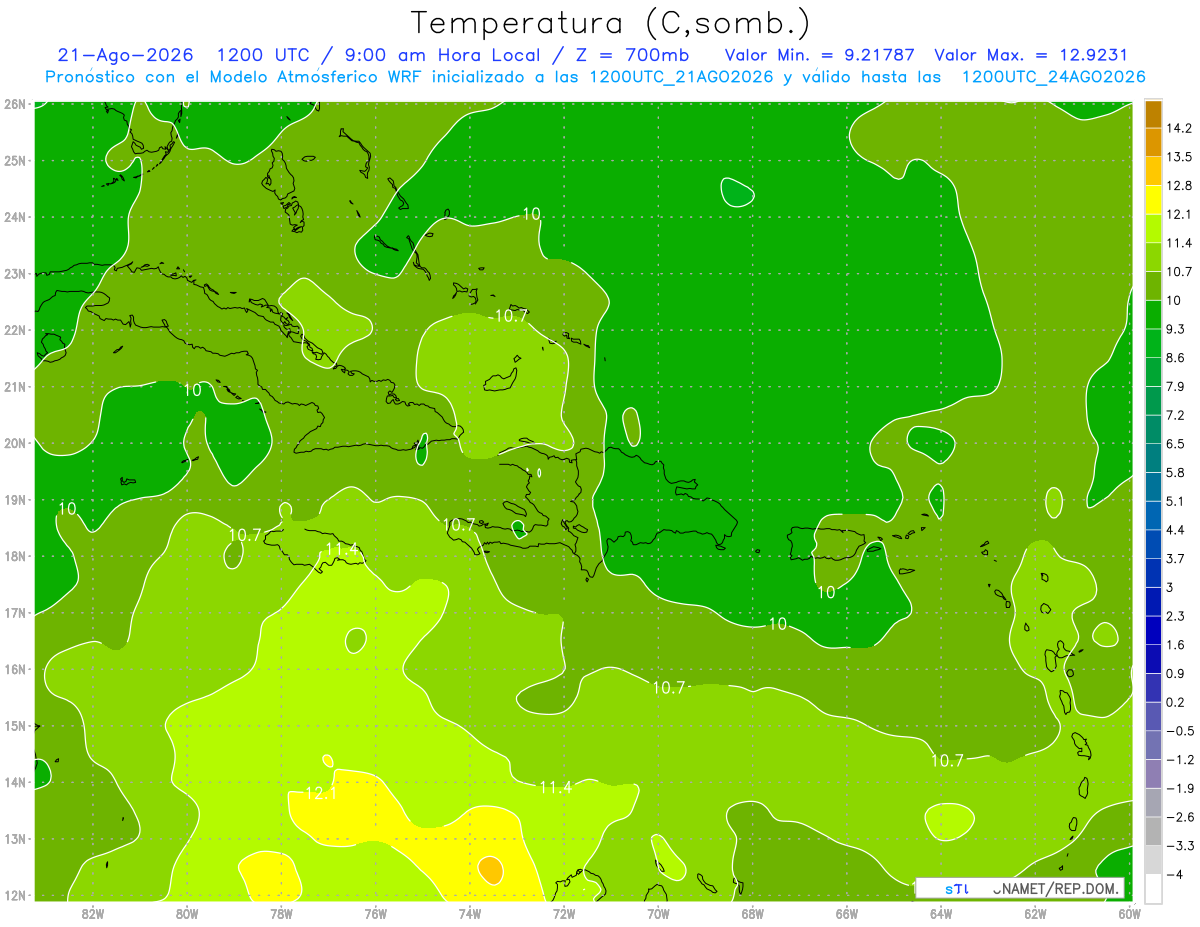Click the "18N" latitude axis label
The width and height of the screenshot is (1200, 927).
tap(14, 556)
